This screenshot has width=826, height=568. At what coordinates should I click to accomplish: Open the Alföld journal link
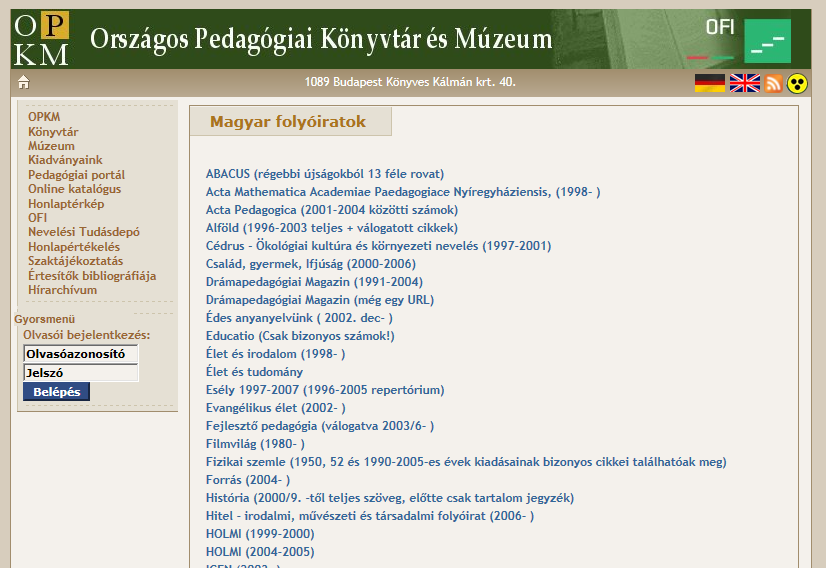332,228
